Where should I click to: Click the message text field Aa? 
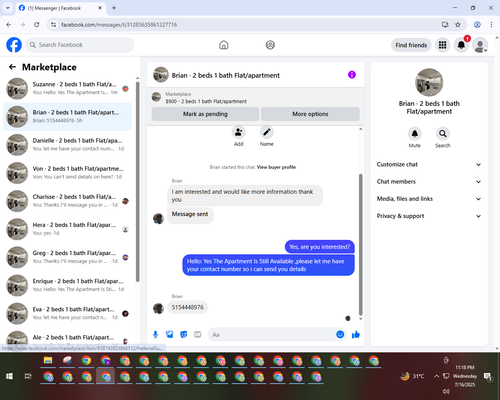pyautogui.click(x=272, y=334)
